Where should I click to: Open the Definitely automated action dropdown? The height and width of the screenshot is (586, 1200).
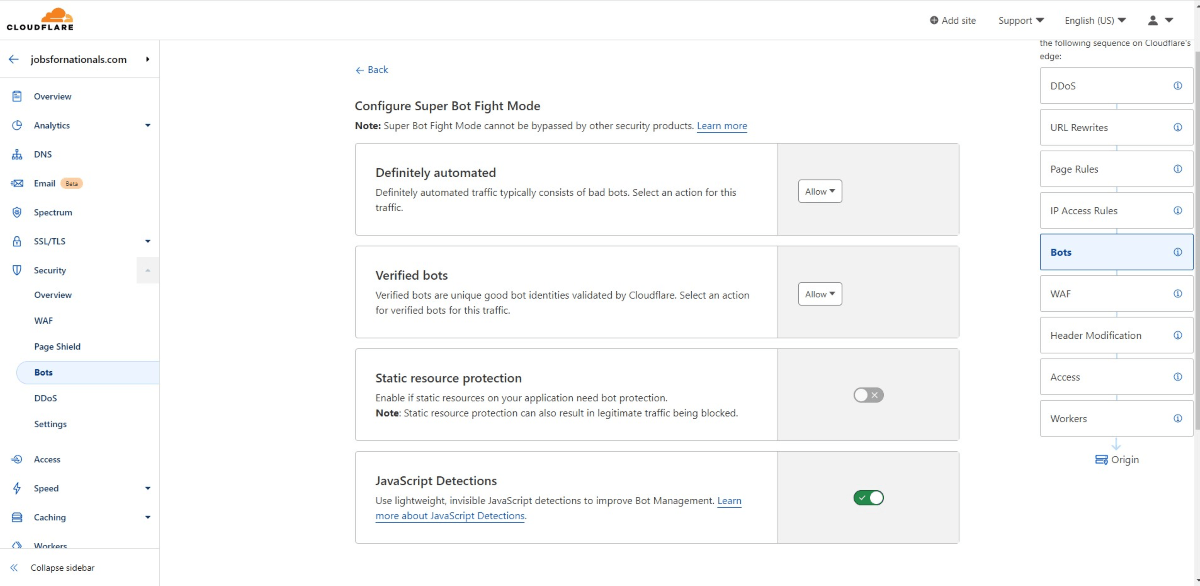820,191
